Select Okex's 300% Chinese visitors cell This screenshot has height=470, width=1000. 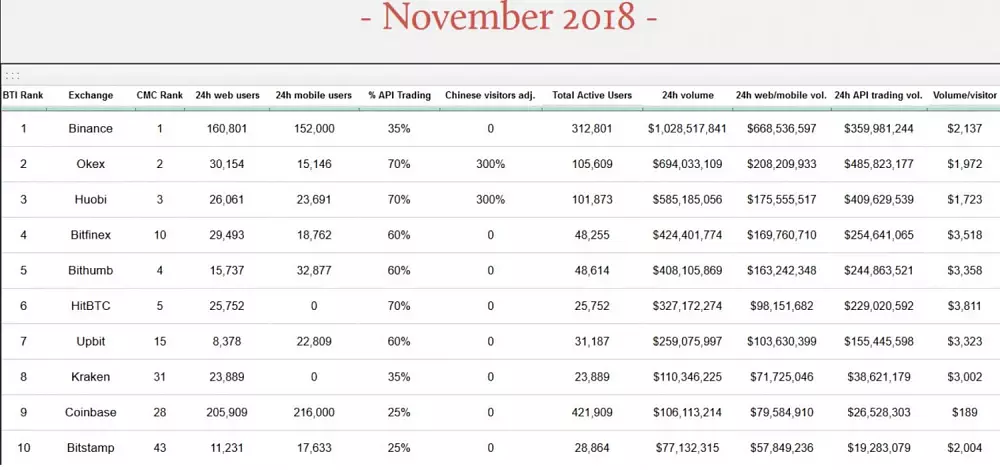coord(490,164)
